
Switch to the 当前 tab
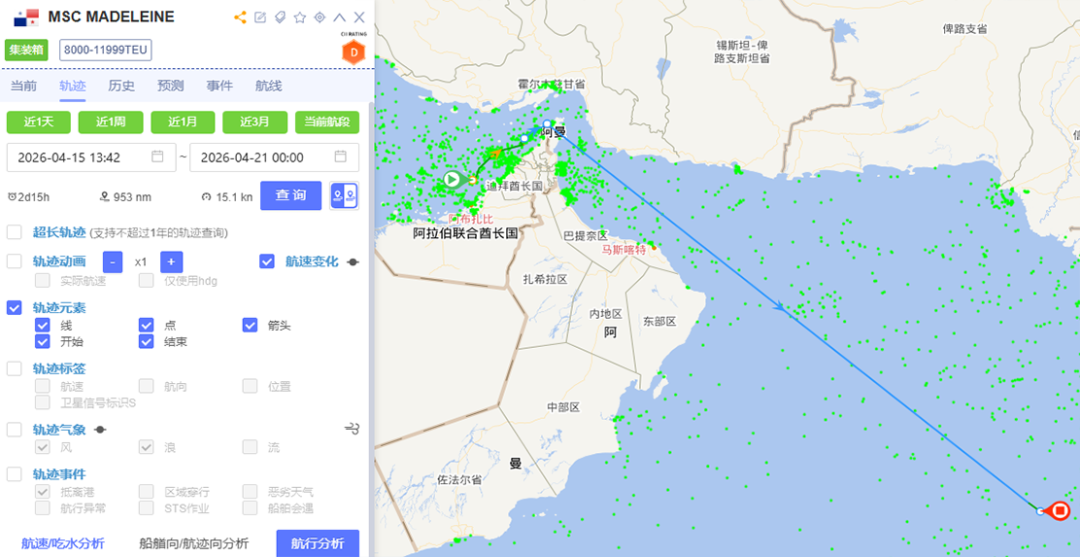[x=24, y=86]
